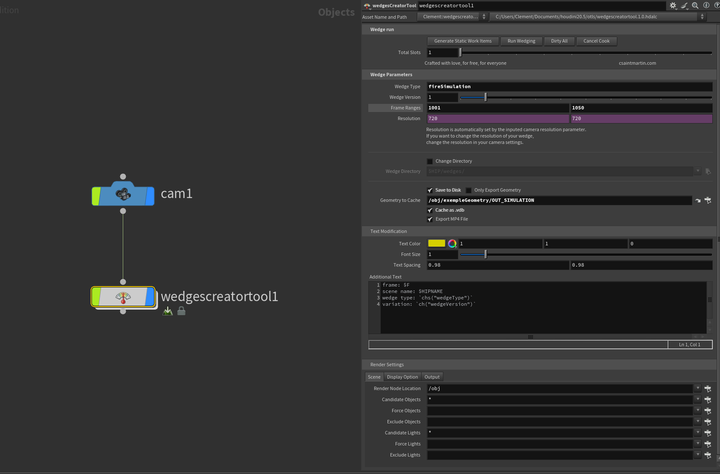Image resolution: width=720 pixels, height=474 pixels.
Task: Click node chooser icon for Geometry to Cache
Action: coord(708,200)
